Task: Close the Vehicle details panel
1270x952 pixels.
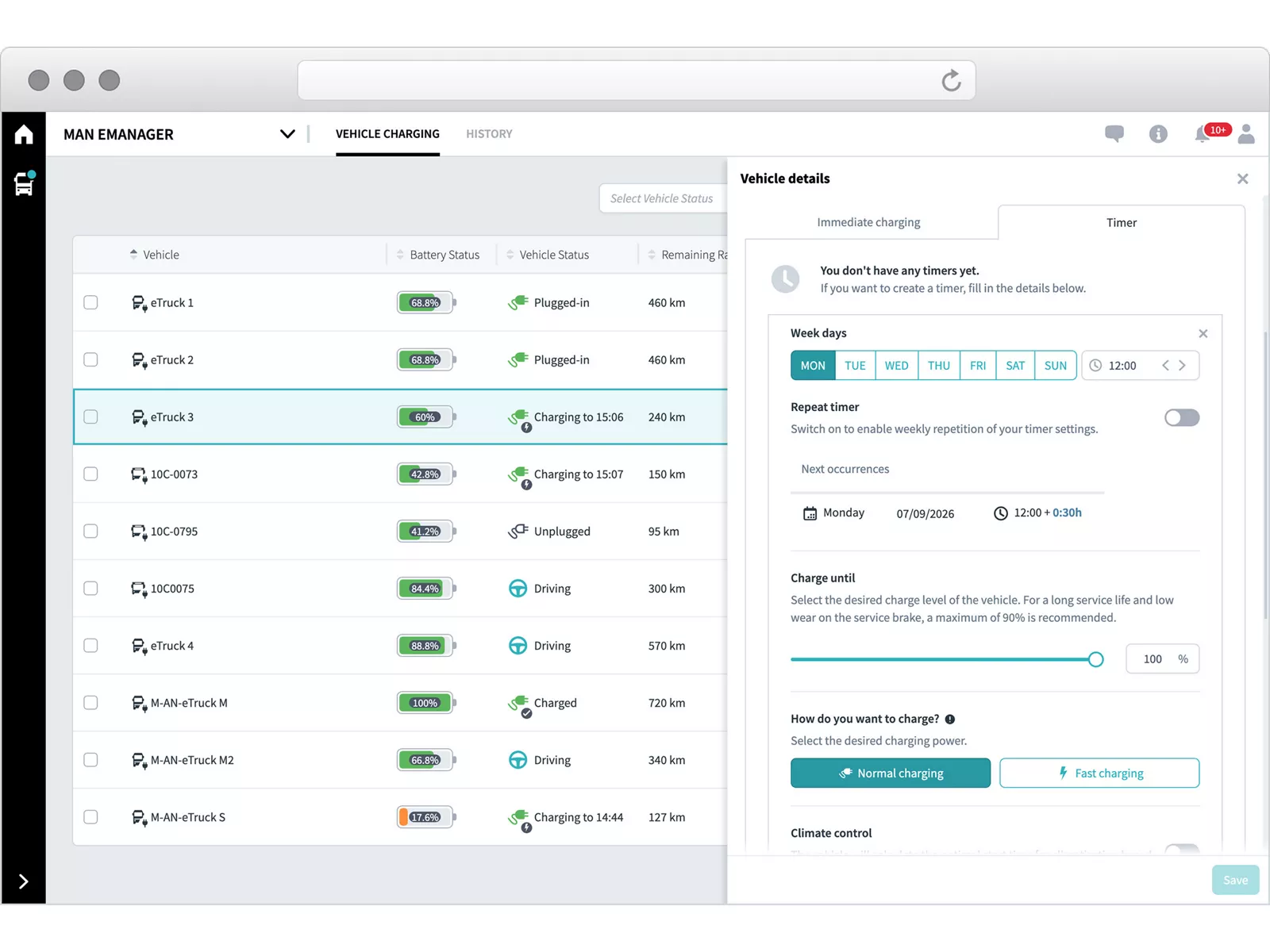Action: pos(1242,178)
